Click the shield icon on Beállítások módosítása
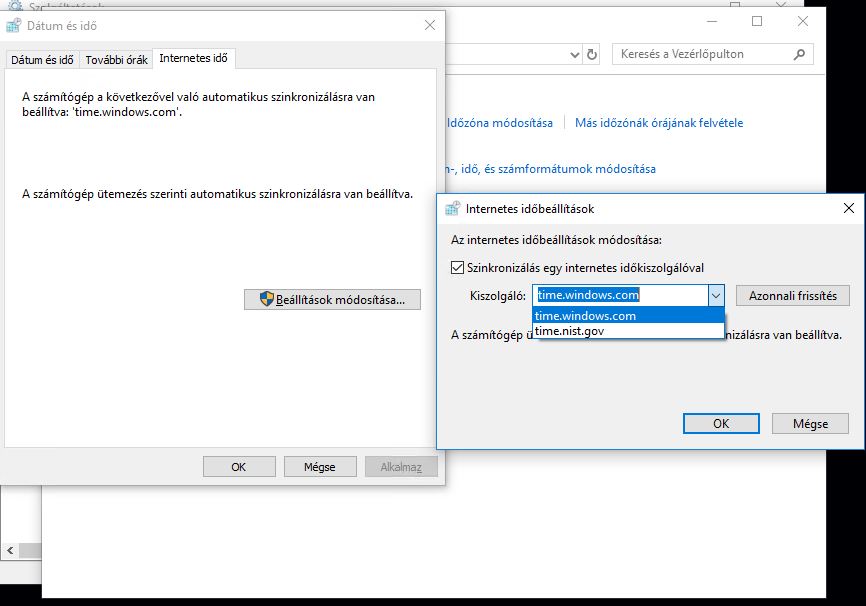866x606 pixels. pos(267,299)
